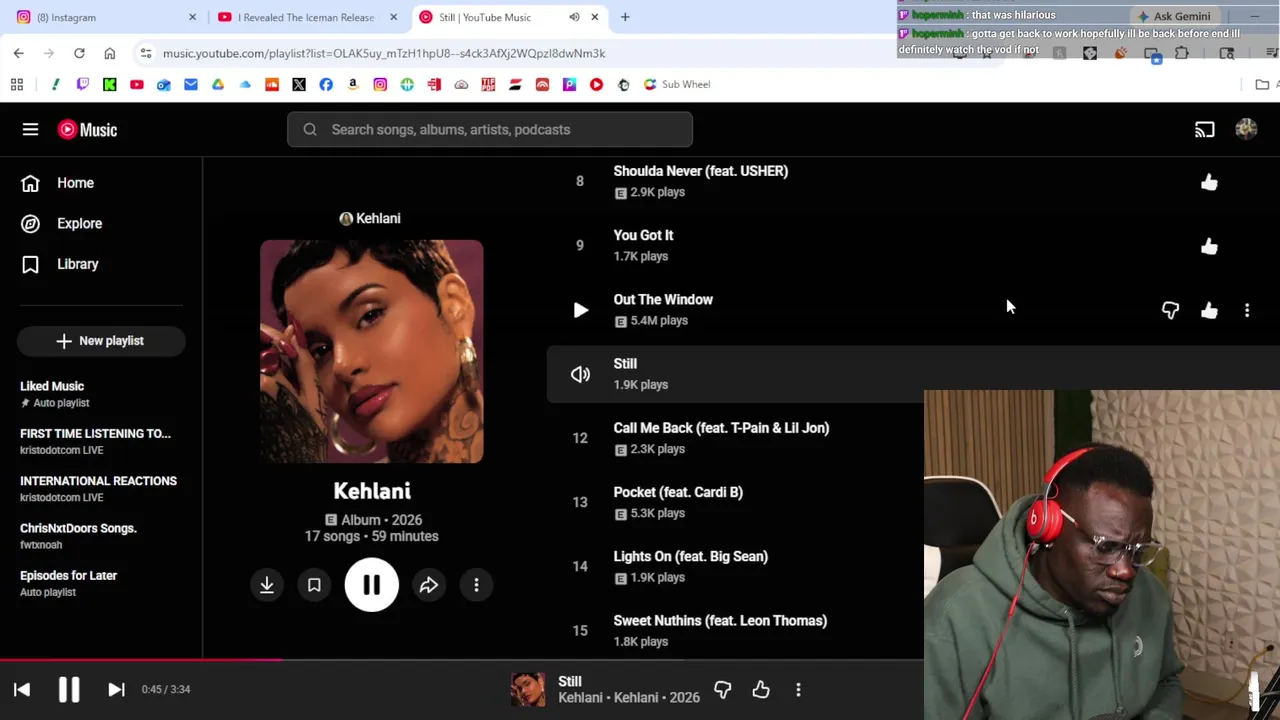The image size is (1280, 720).
Task: Switch to I Revealed The Iceman Release tab
Action: 305,17
